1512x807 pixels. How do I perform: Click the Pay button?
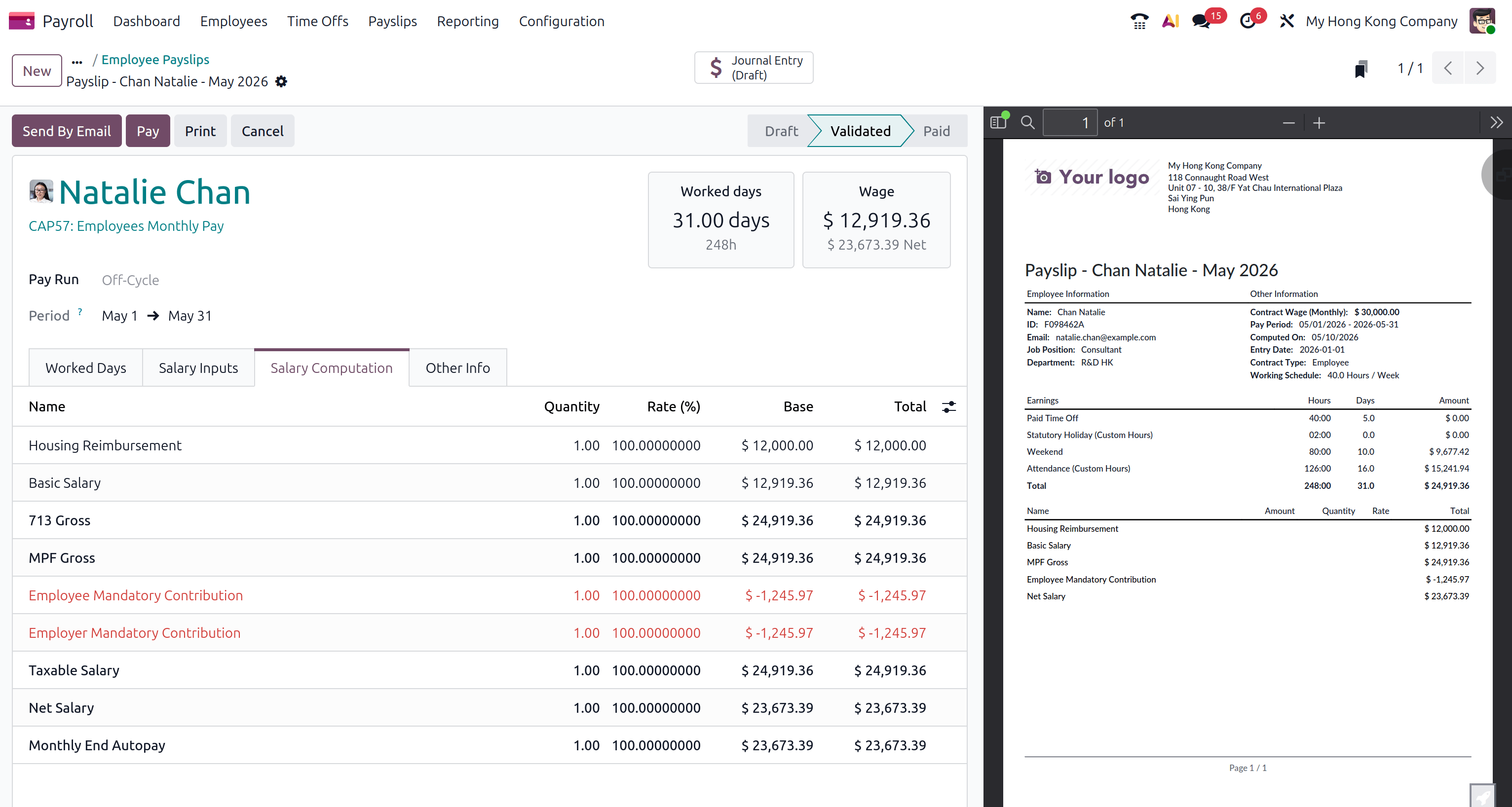point(148,131)
